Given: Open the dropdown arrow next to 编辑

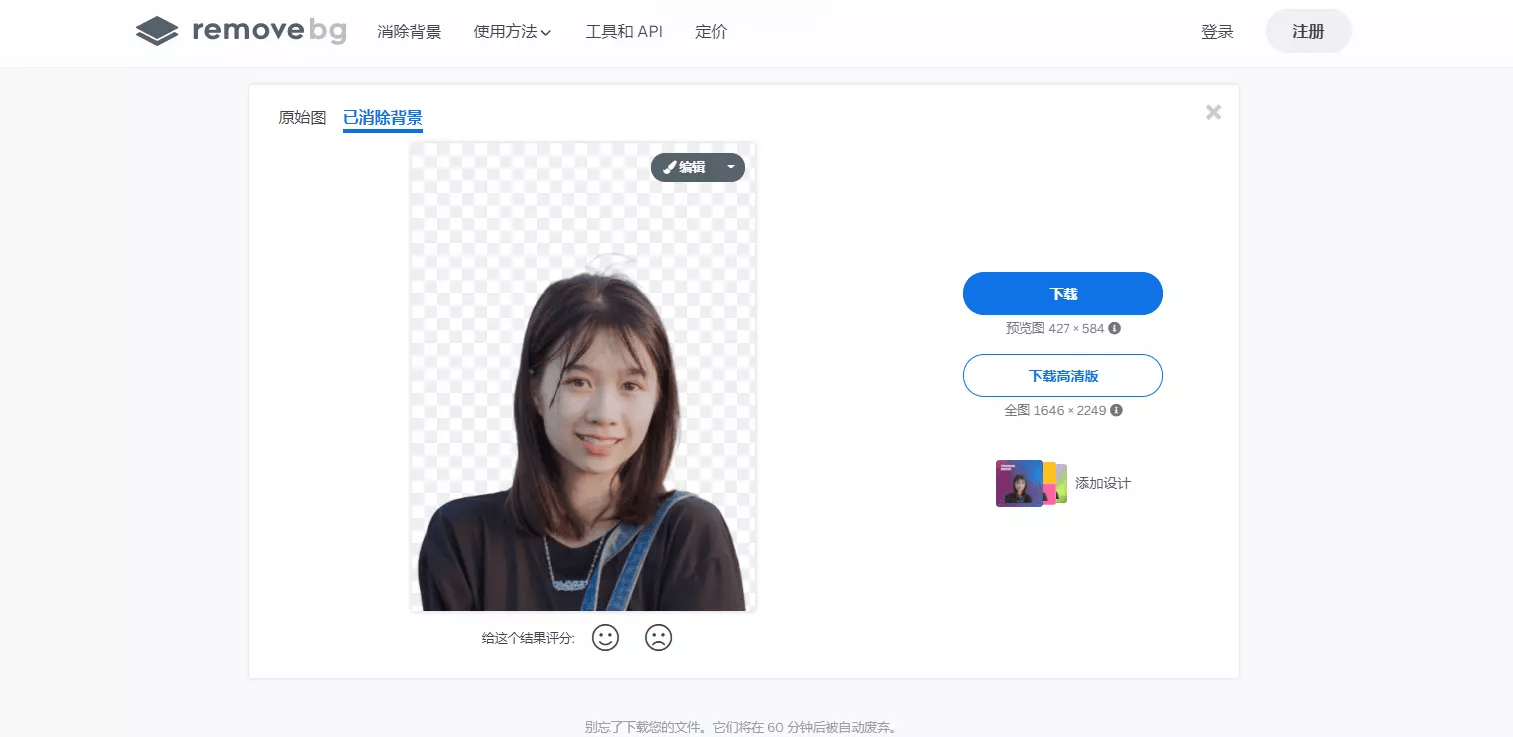Looking at the screenshot, I should click(731, 167).
